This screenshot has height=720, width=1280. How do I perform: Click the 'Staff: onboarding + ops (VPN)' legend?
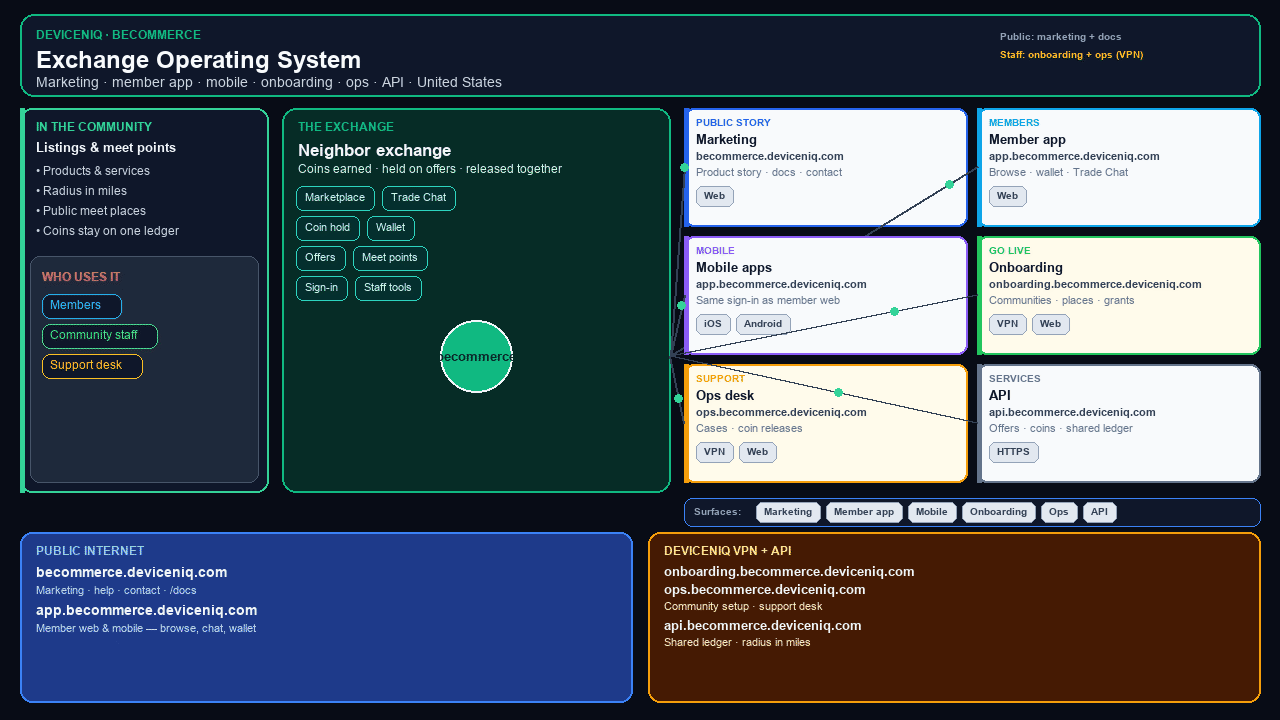(1071, 55)
